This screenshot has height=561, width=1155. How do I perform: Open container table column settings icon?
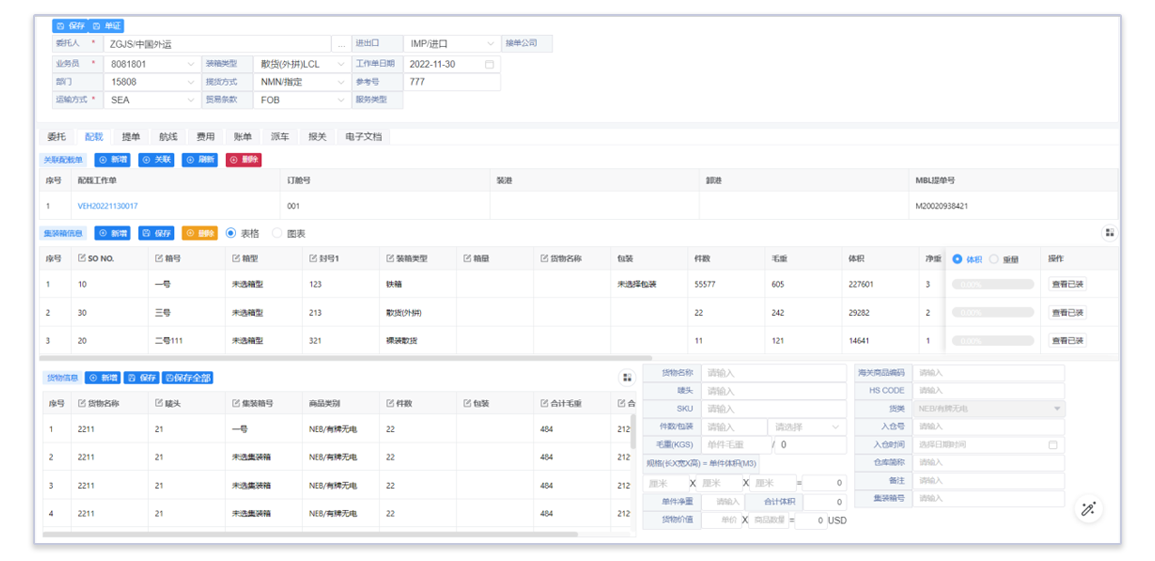pos(1109,233)
